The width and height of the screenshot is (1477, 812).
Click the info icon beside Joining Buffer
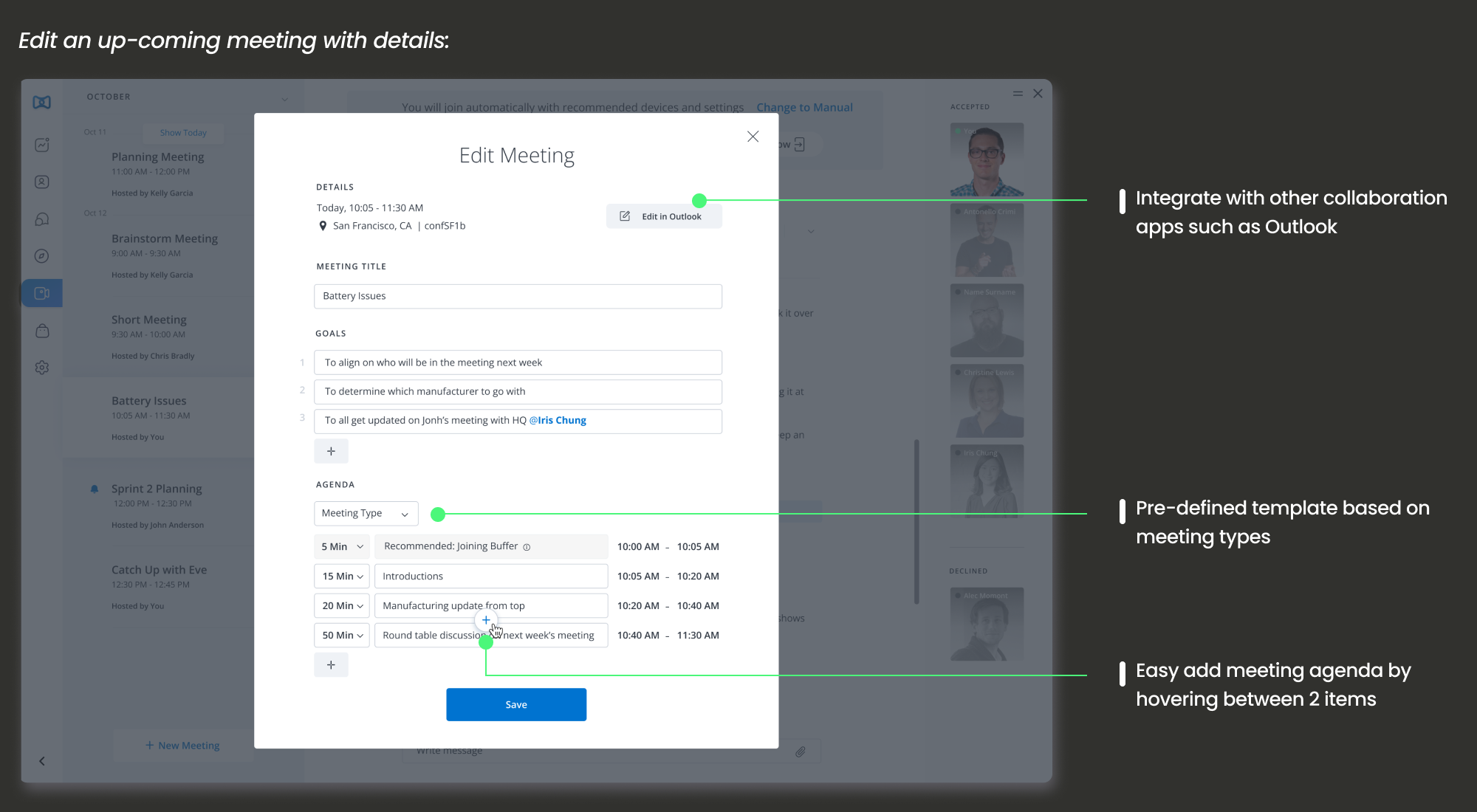click(x=527, y=547)
